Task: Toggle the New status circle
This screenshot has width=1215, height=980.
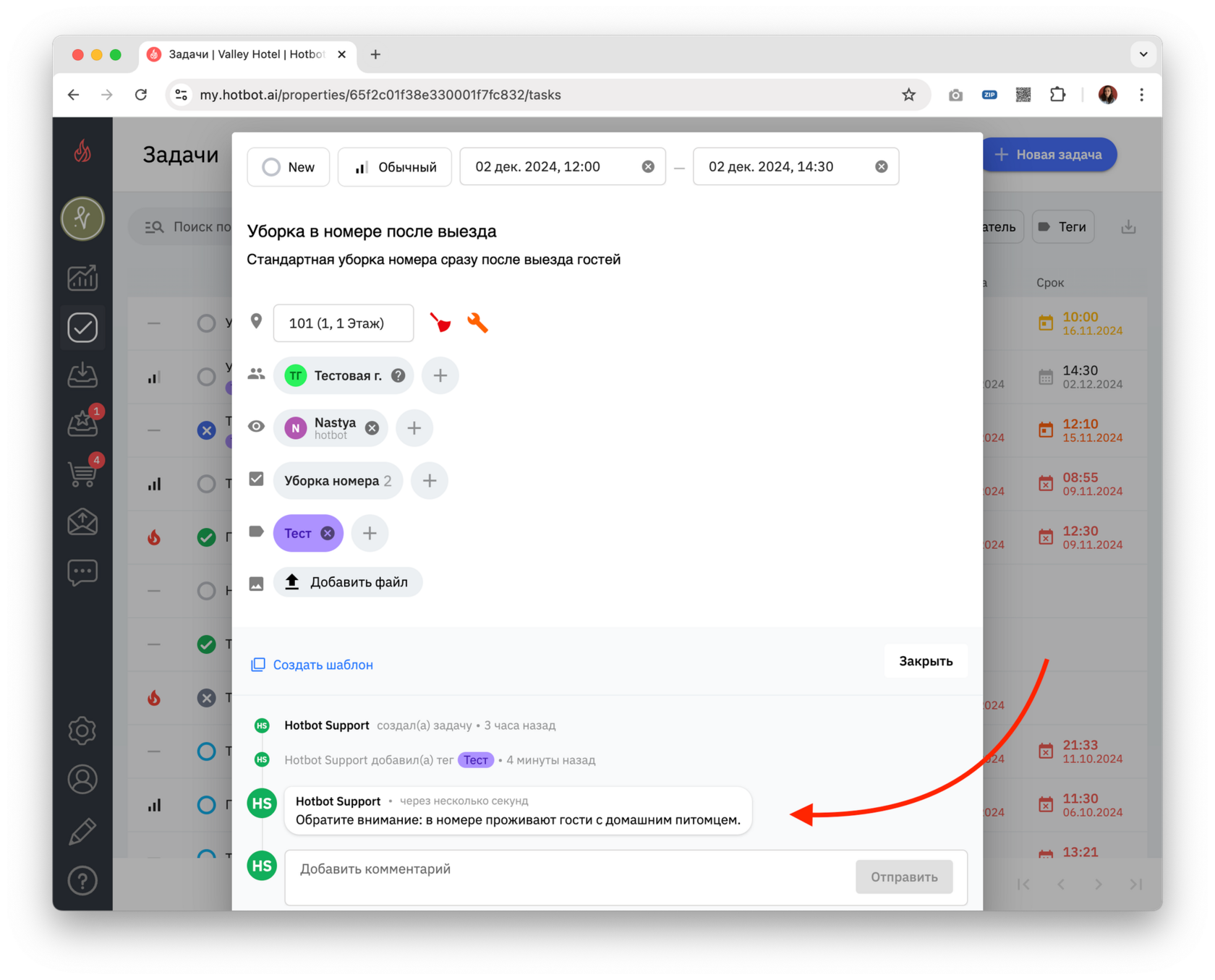Action: [x=271, y=167]
